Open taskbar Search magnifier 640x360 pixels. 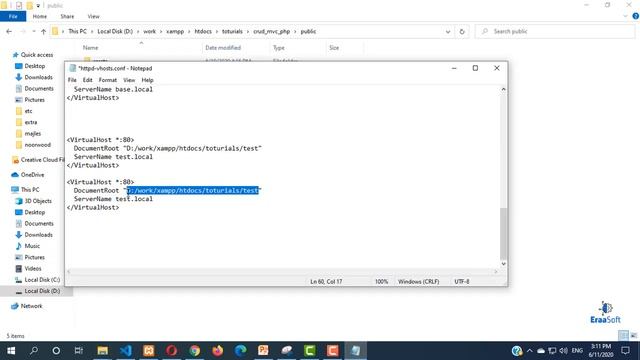34,351
